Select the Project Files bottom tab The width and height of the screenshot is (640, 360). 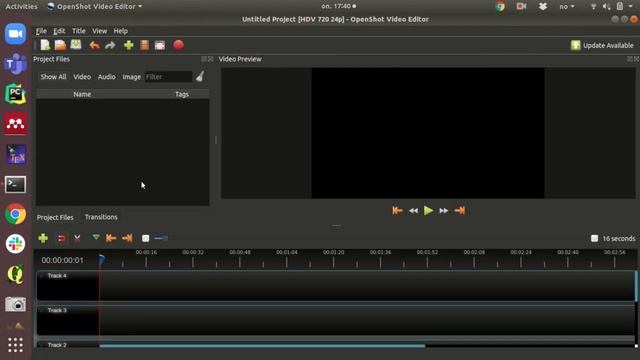55,217
